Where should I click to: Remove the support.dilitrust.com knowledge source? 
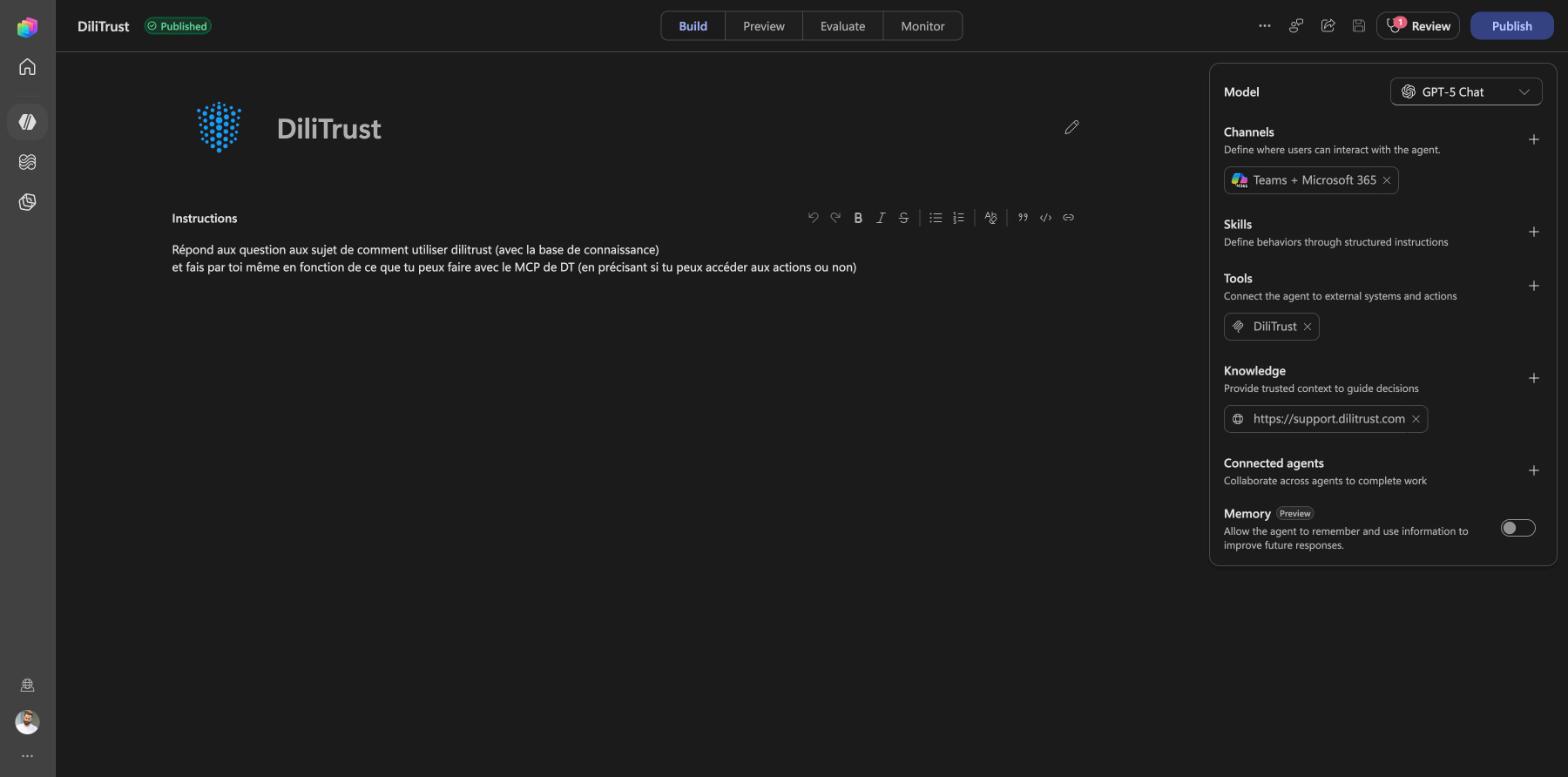pyautogui.click(x=1416, y=419)
